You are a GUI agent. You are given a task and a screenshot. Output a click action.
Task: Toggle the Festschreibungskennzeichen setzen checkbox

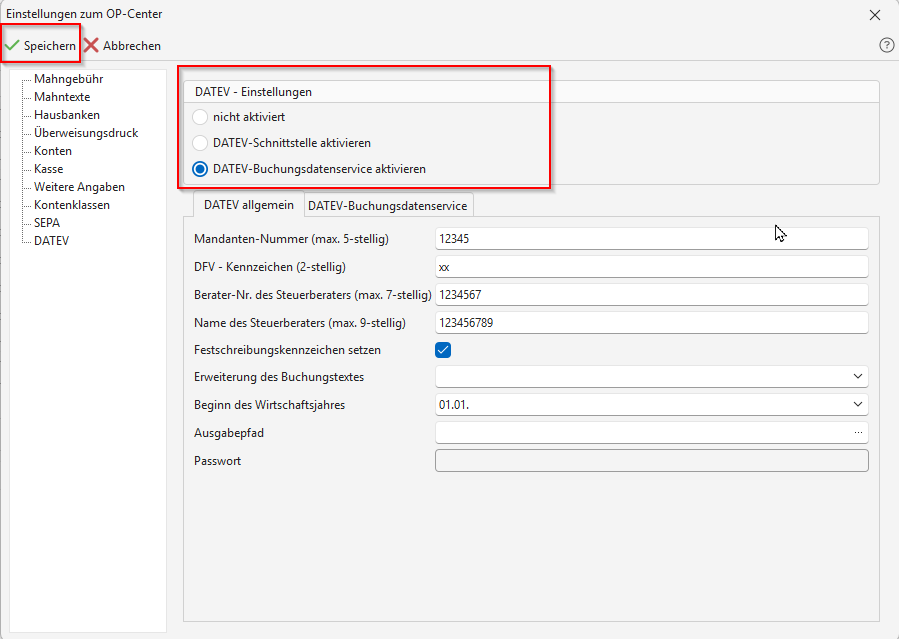[x=443, y=350]
